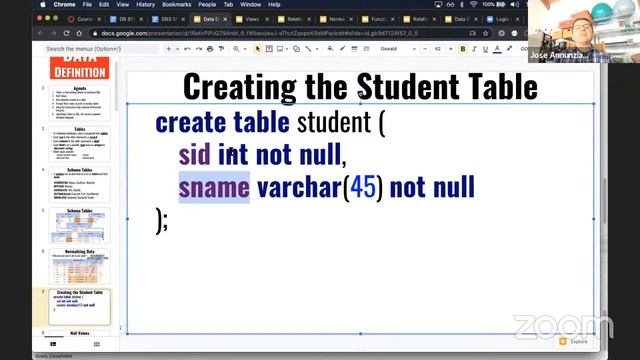
Task: Click the redo arrow in Slides toolbar
Action: click(x=199, y=49)
